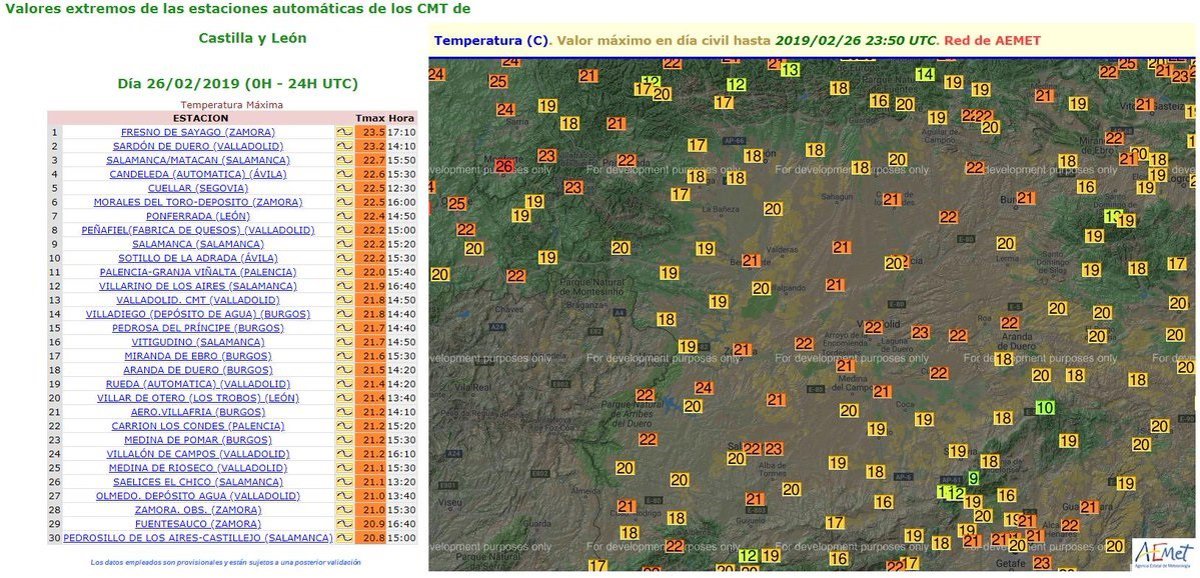This screenshot has width=1200, height=578.
Task: Select the green 10 temperature marker on the map
Action: pos(1045,407)
